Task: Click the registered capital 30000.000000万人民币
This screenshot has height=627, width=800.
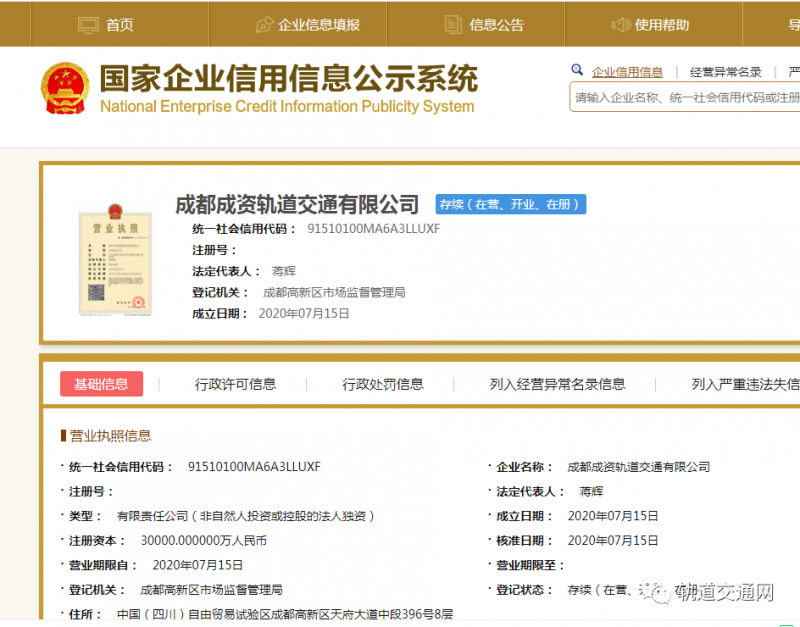Action: pyautogui.click(x=204, y=541)
